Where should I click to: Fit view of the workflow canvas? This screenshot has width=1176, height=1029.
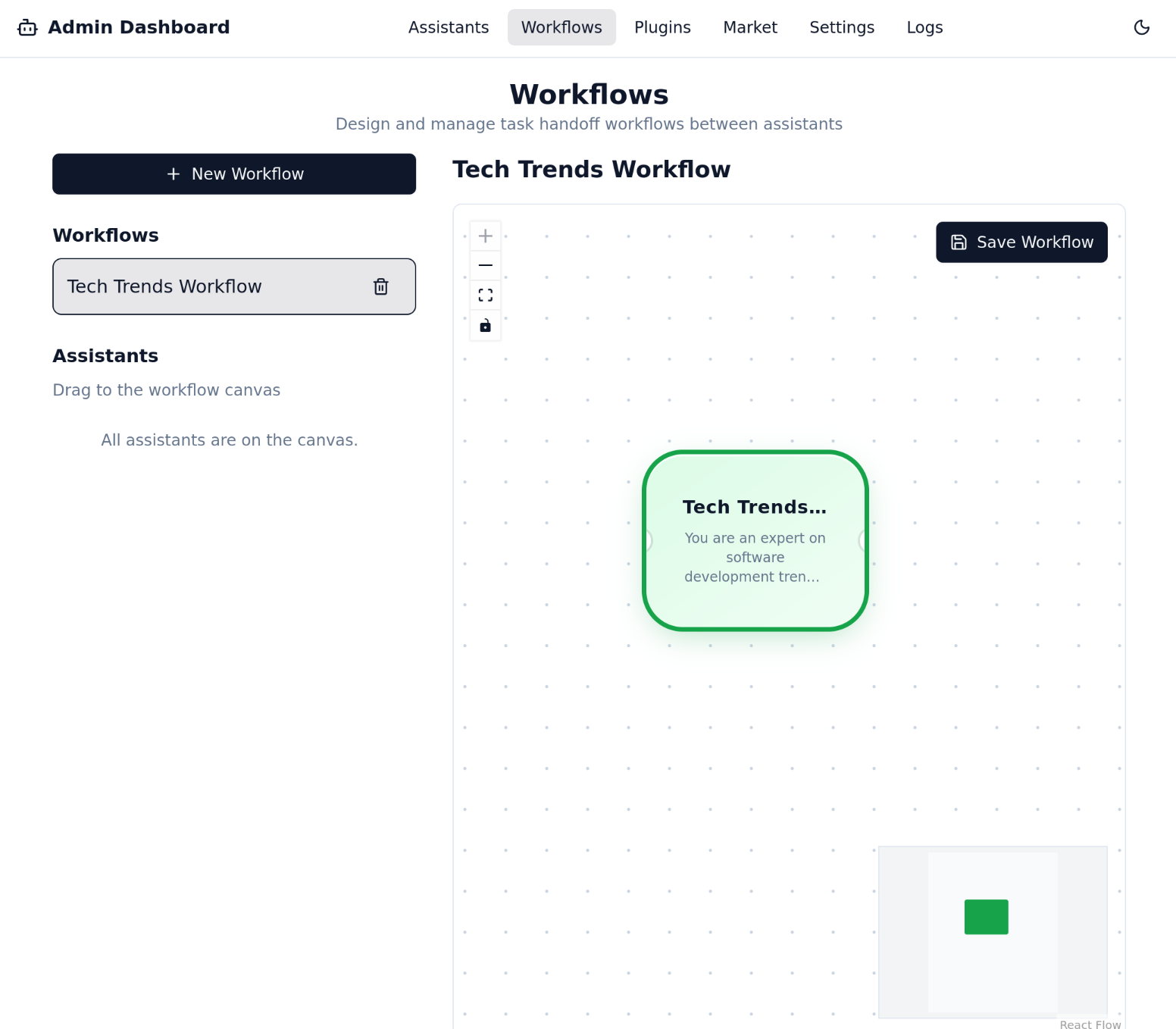pyautogui.click(x=485, y=296)
